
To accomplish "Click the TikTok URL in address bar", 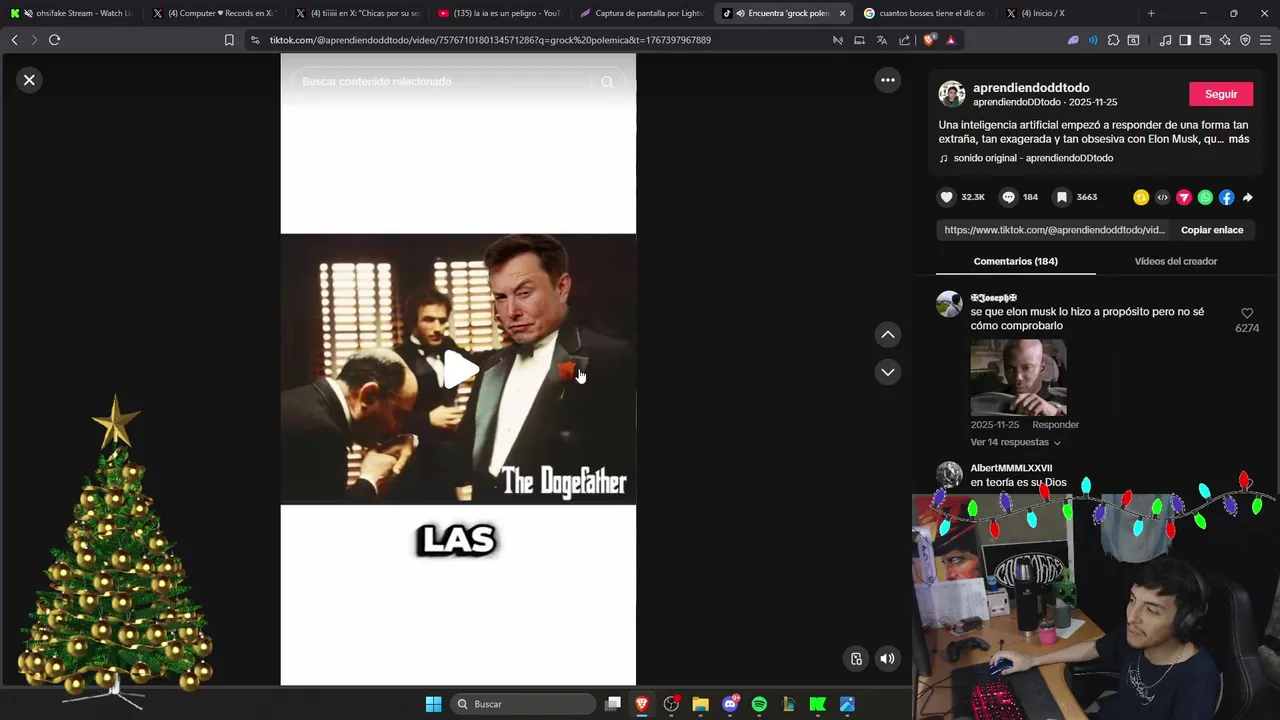I will (490, 40).
